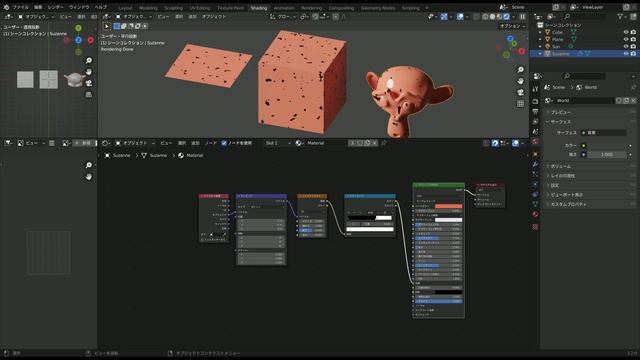Switch to the Layout workspace tab

click(125, 8)
